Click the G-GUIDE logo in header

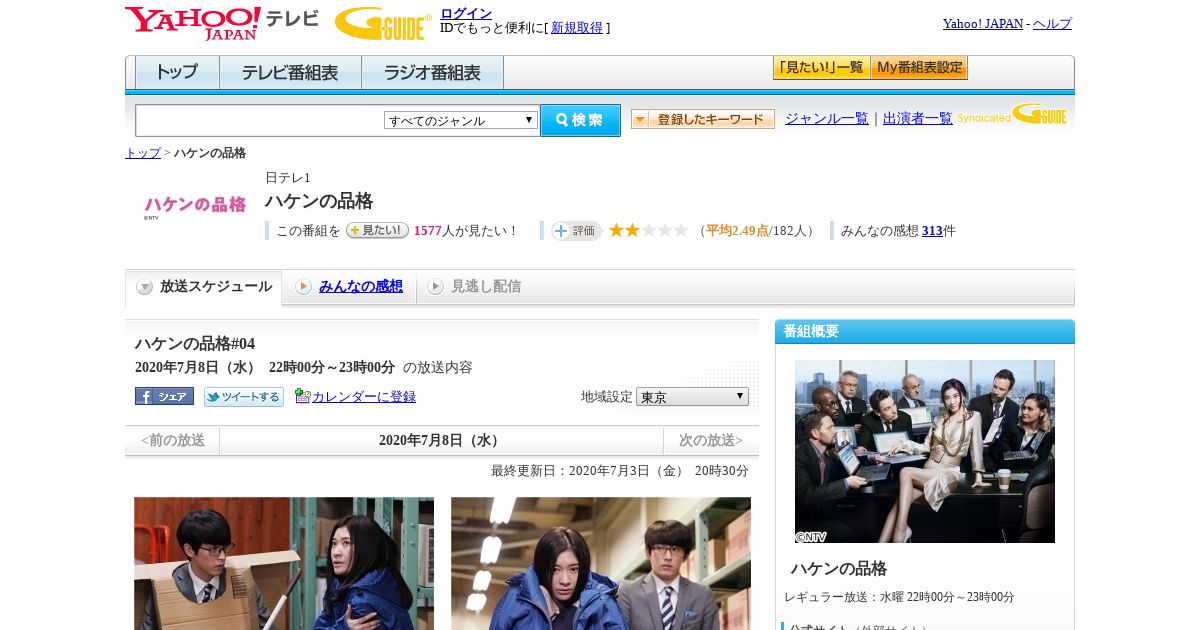pos(383,24)
